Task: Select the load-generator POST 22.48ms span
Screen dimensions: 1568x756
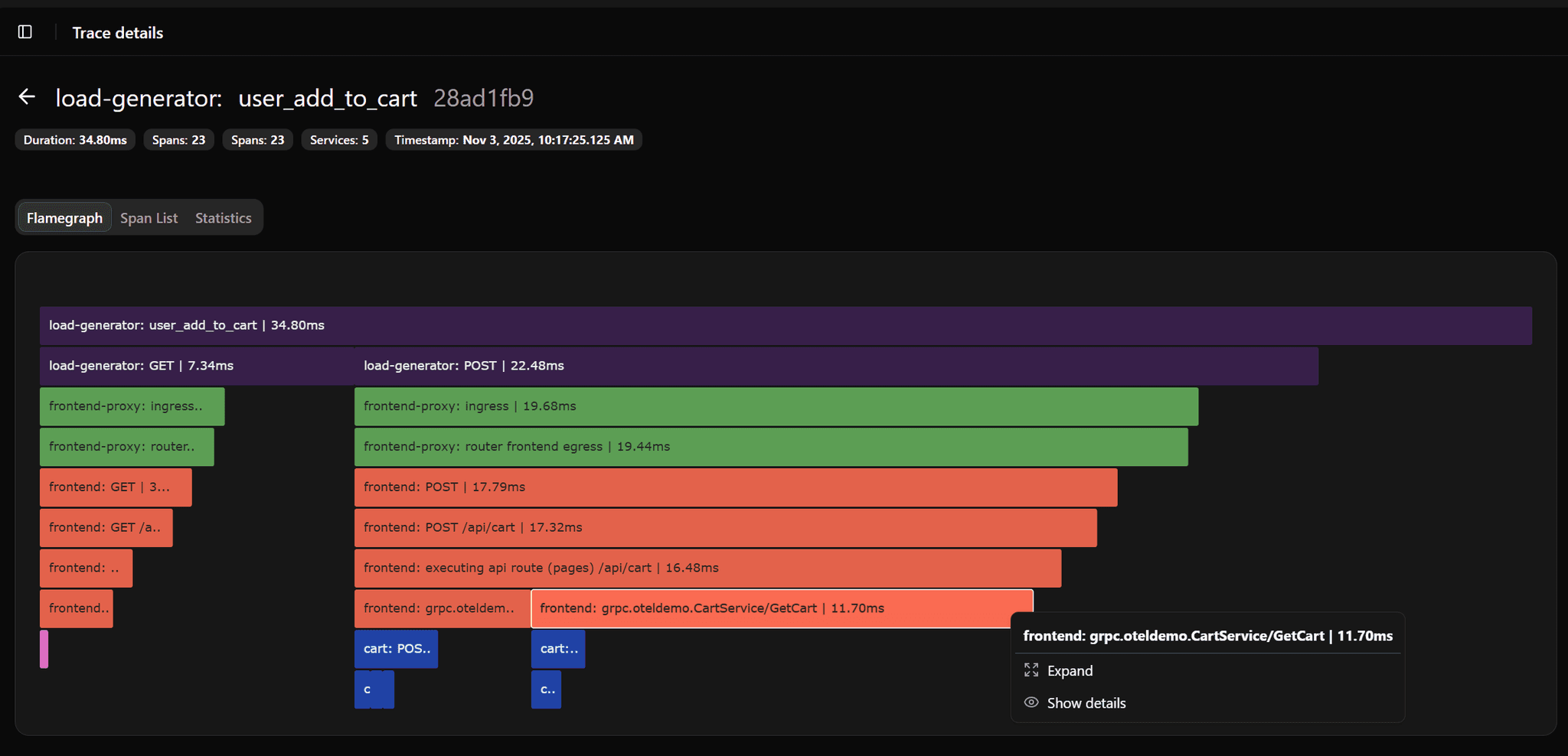Action: (x=835, y=366)
